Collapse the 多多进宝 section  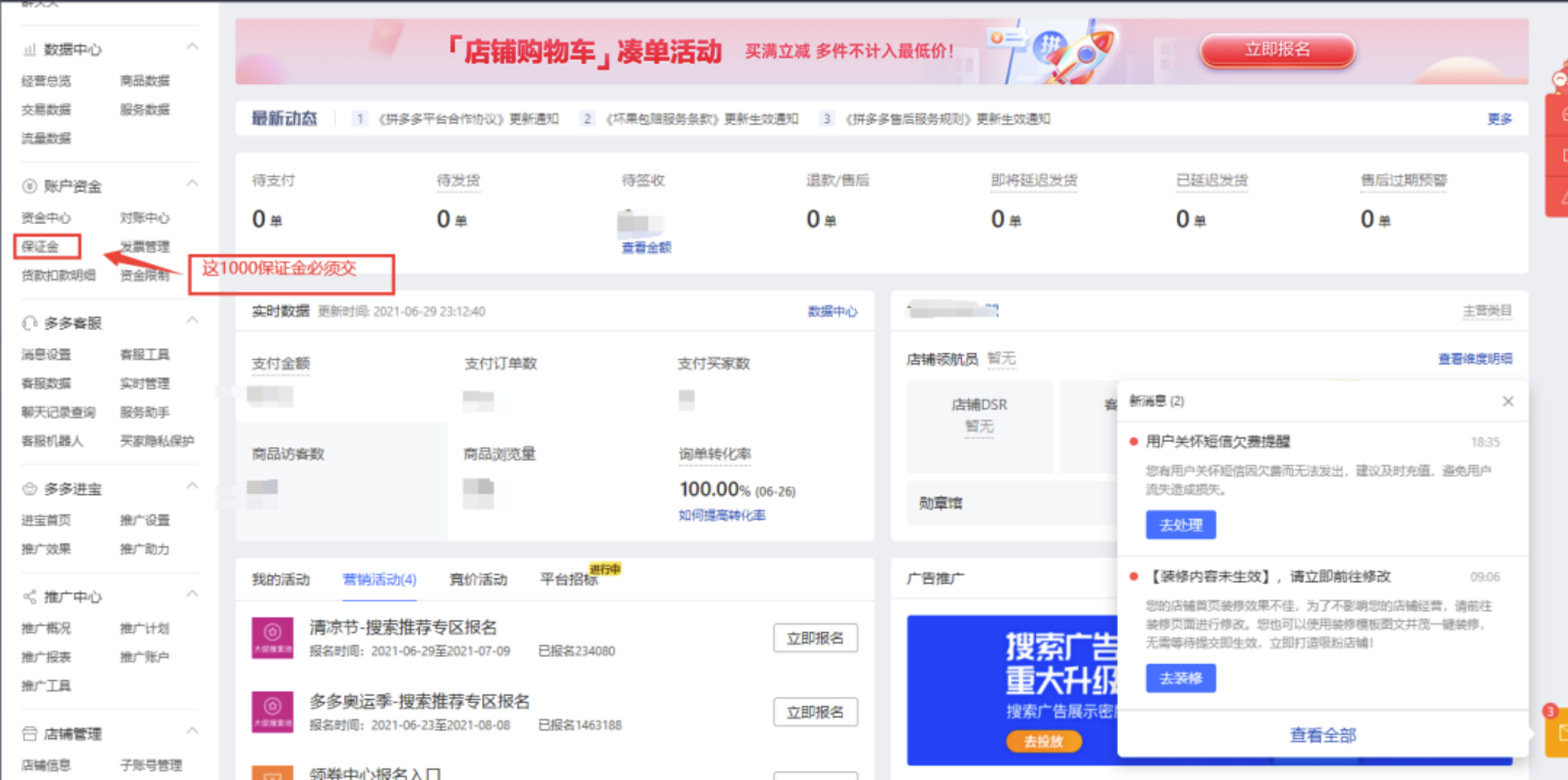[192, 486]
